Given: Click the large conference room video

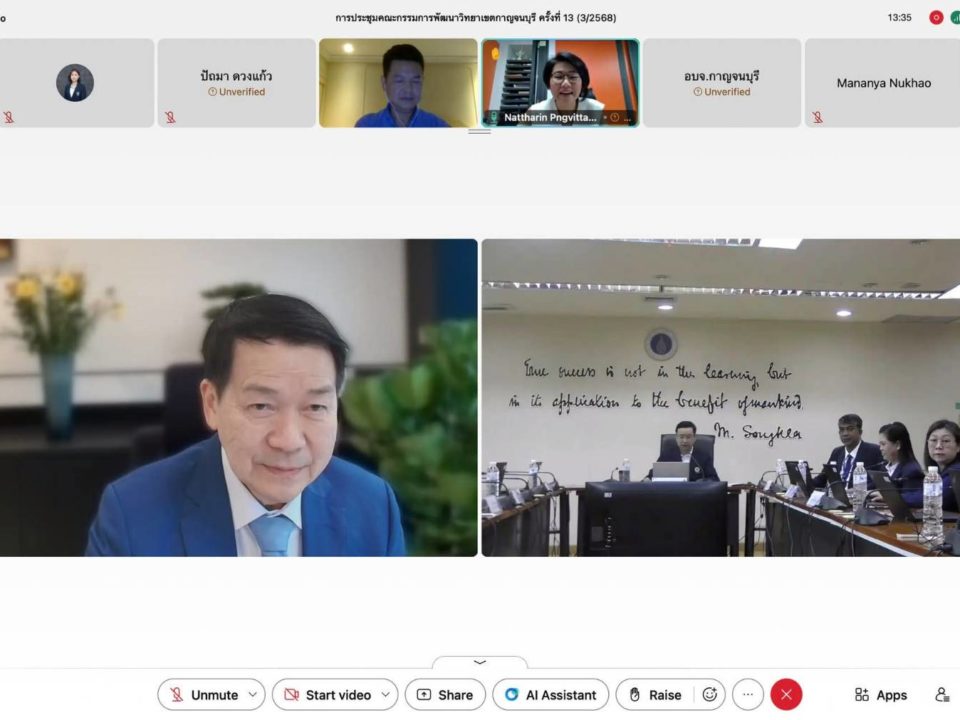Looking at the screenshot, I should 721,397.
